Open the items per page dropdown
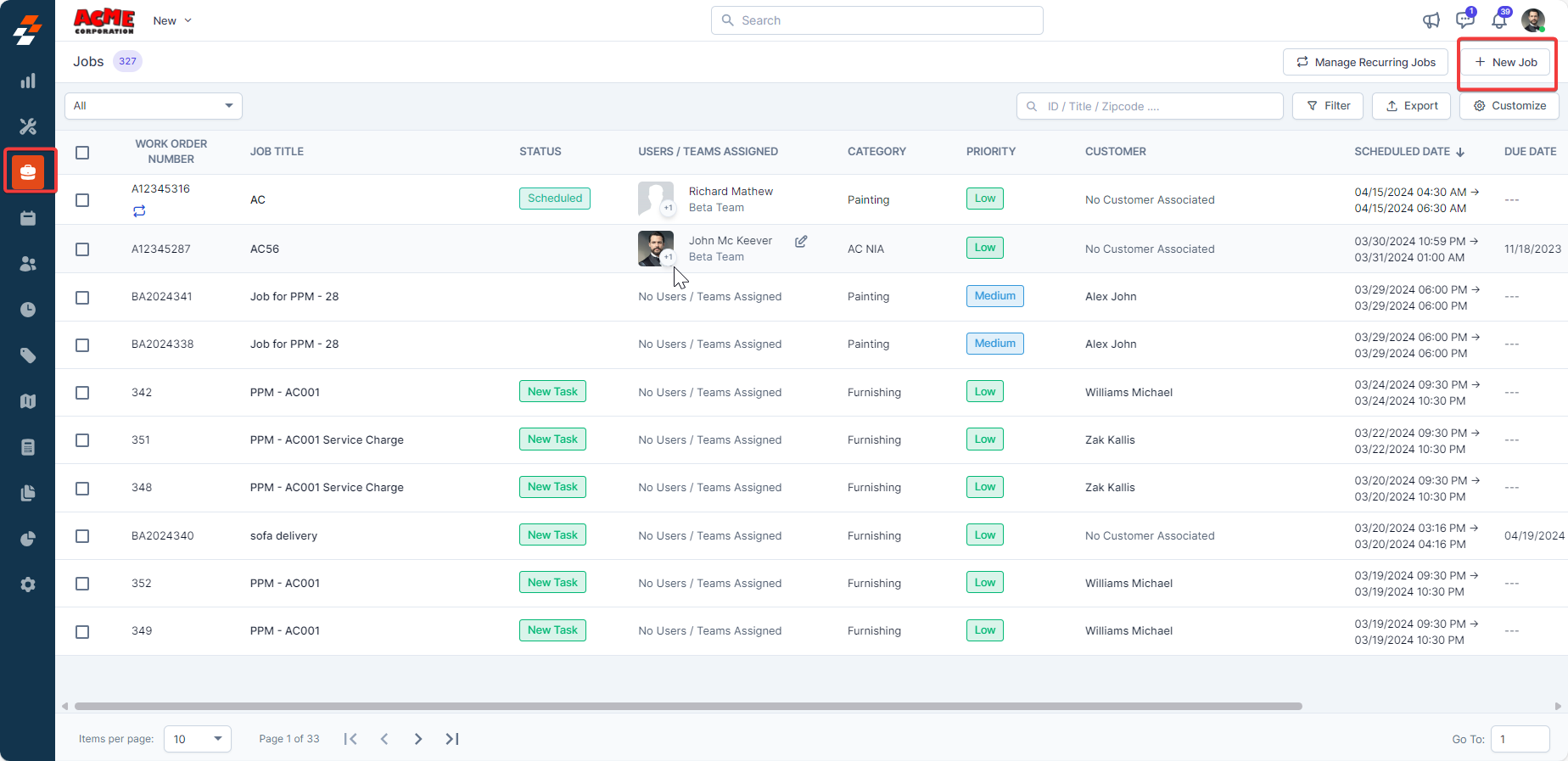 click(197, 739)
